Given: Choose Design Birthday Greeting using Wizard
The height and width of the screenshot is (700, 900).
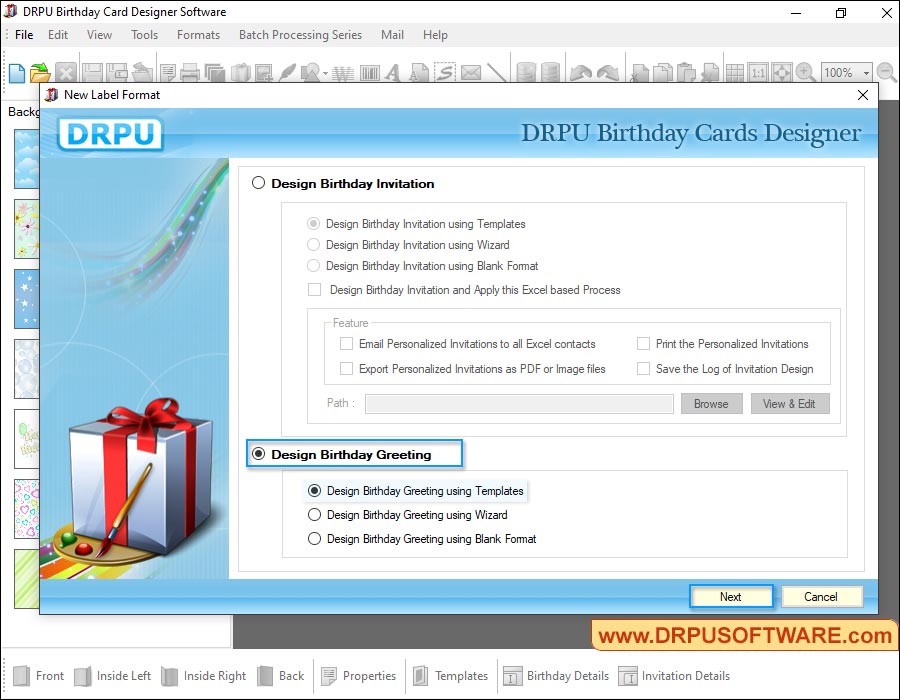Looking at the screenshot, I should click(315, 514).
